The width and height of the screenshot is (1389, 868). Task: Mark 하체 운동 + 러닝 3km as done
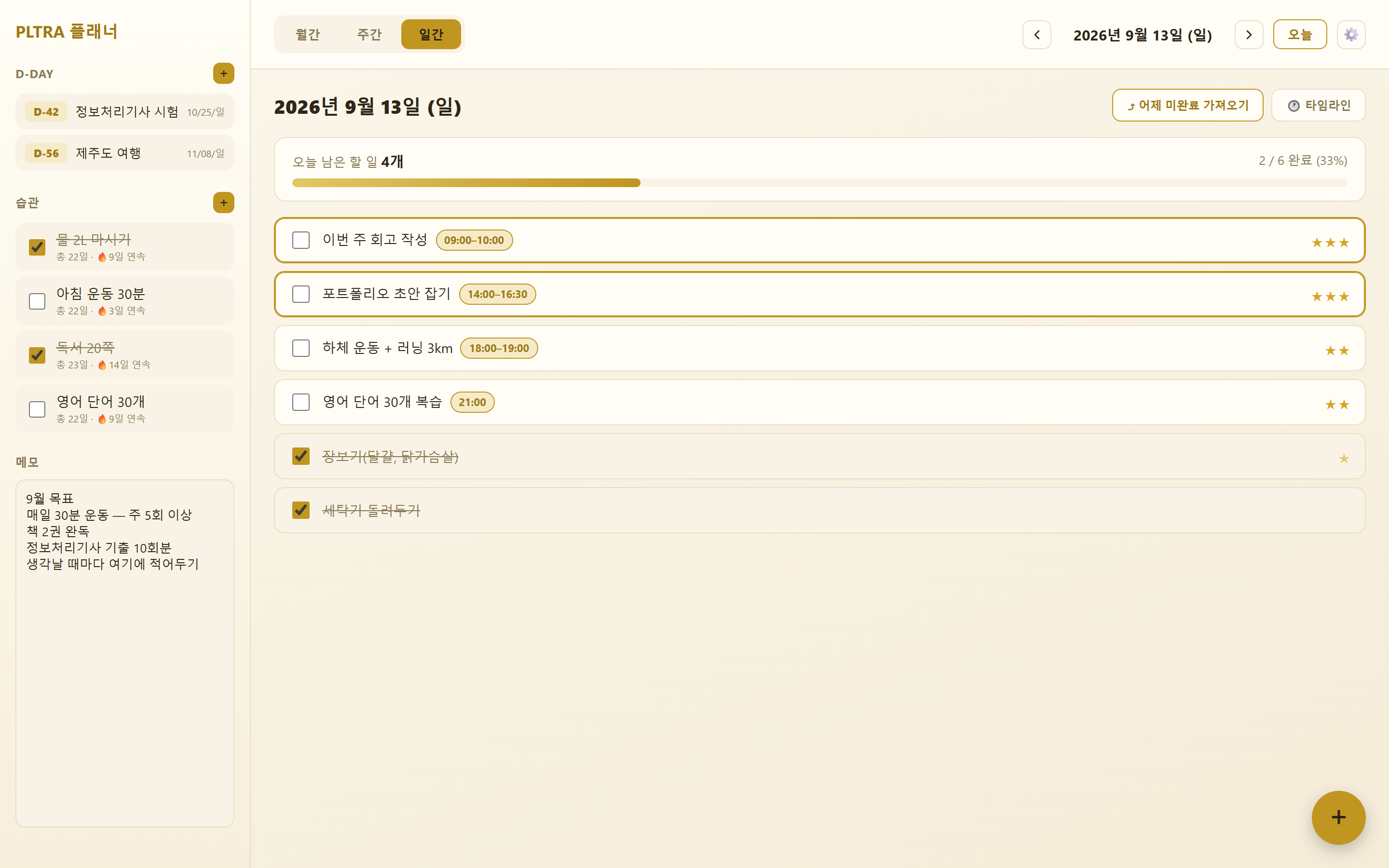(301, 348)
